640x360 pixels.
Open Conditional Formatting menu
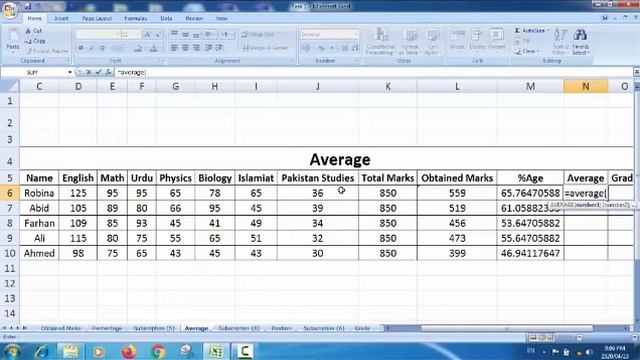(x=381, y=41)
